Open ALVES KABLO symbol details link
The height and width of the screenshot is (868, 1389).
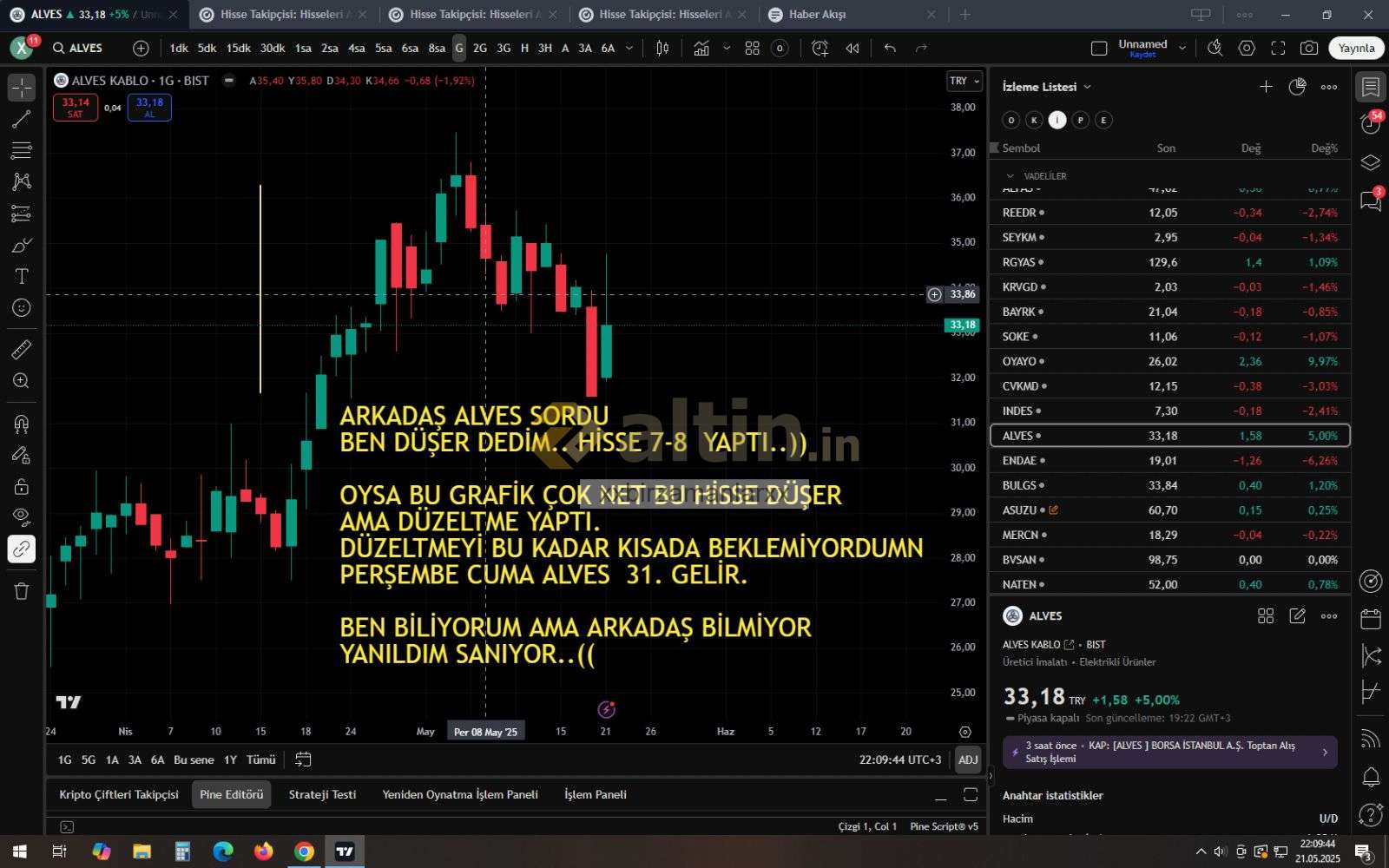coord(1038,645)
